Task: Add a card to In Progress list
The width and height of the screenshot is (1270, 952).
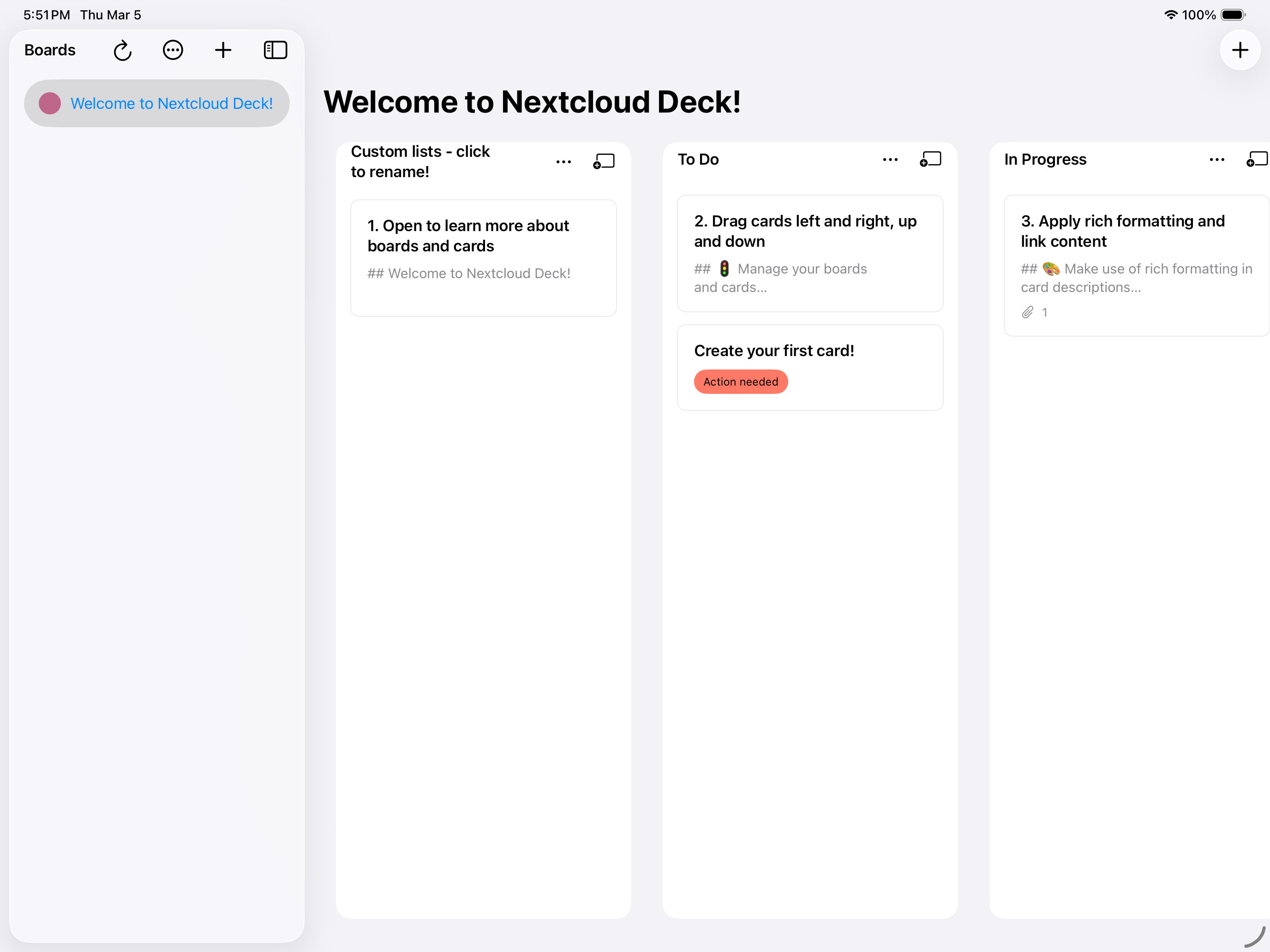Action: pos(1256,160)
